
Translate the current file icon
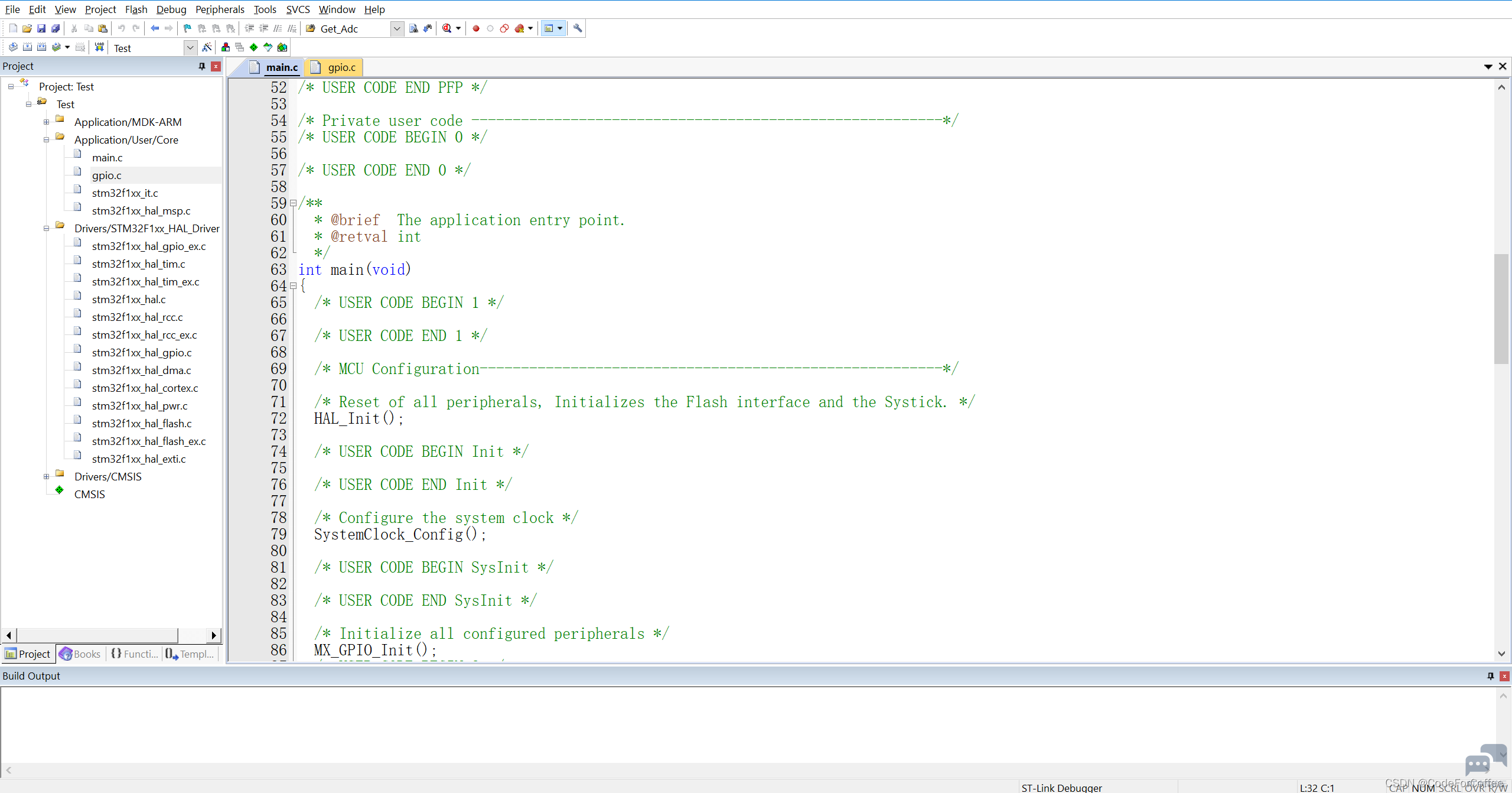[13, 47]
